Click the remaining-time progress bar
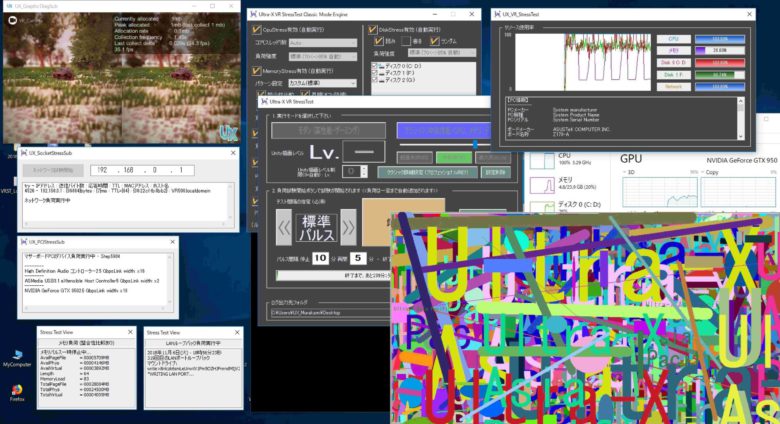The height and width of the screenshot is (424, 780). 333,275
